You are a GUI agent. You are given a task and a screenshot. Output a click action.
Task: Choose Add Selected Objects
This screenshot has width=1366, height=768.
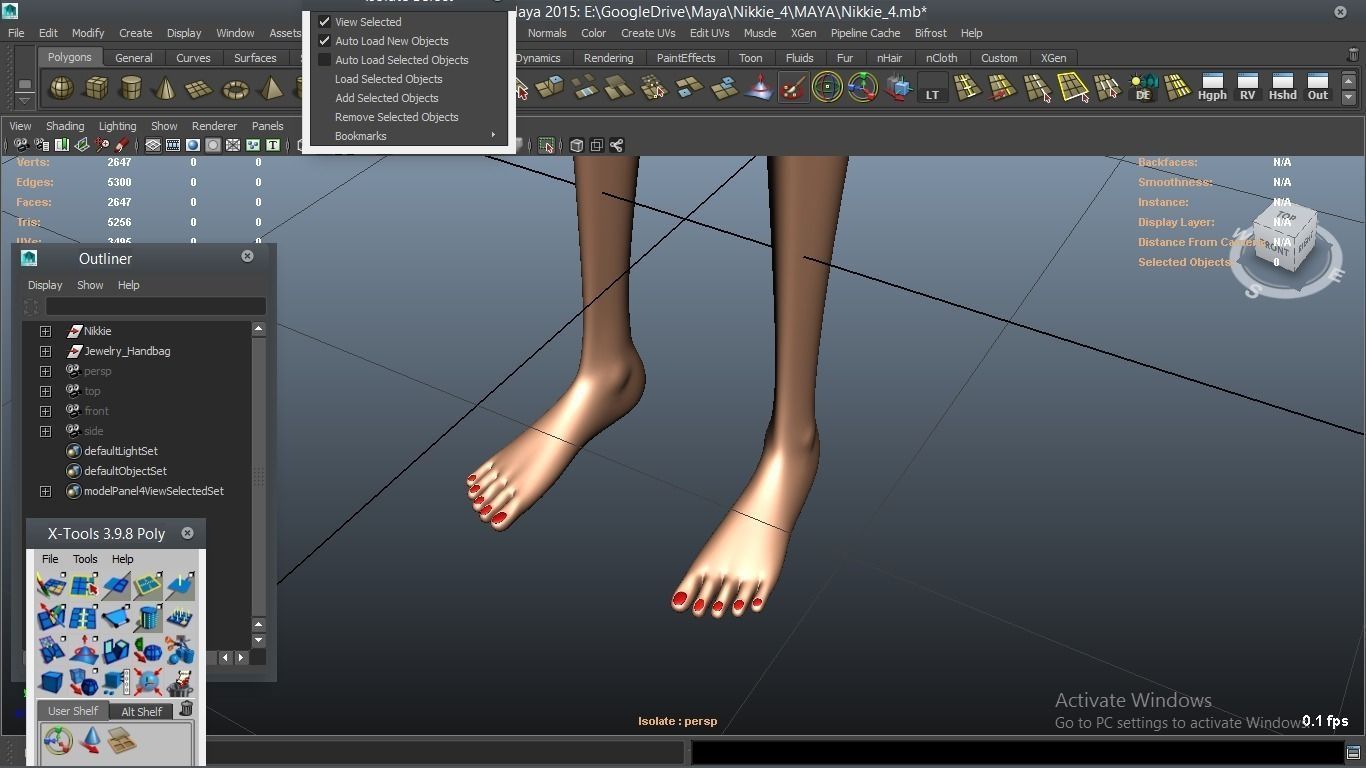386,98
